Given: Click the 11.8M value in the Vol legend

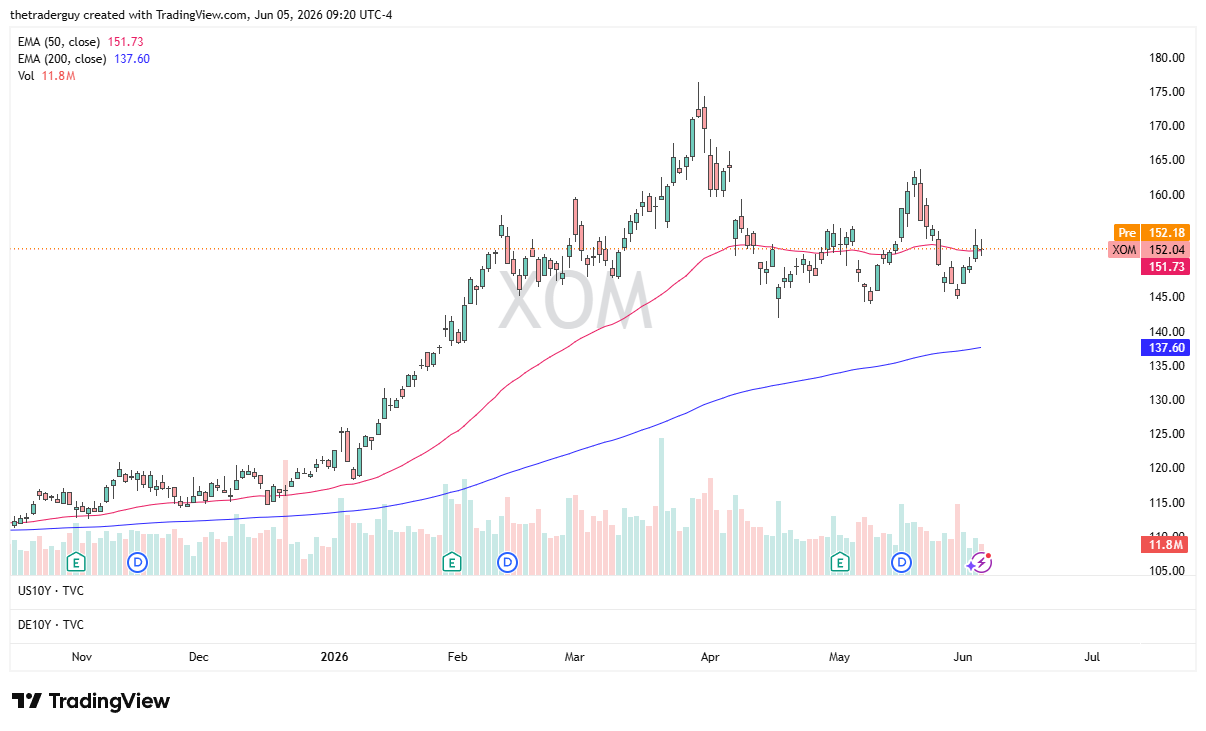Looking at the screenshot, I should point(58,77).
